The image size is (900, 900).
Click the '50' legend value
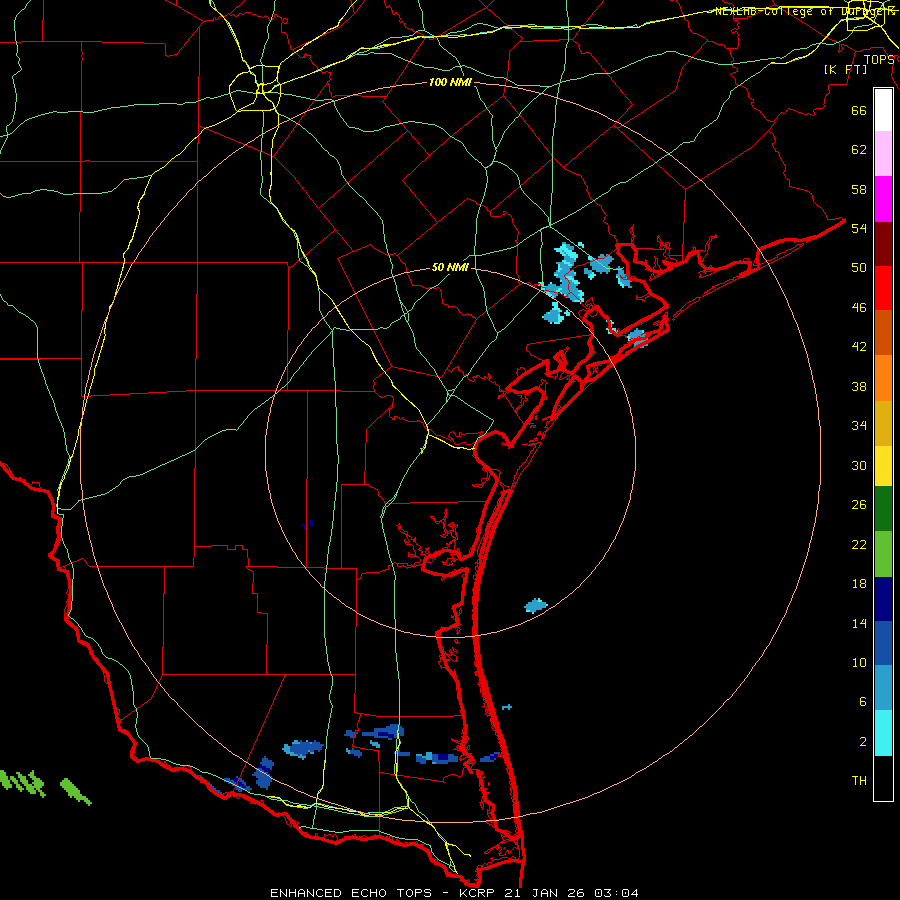(859, 268)
